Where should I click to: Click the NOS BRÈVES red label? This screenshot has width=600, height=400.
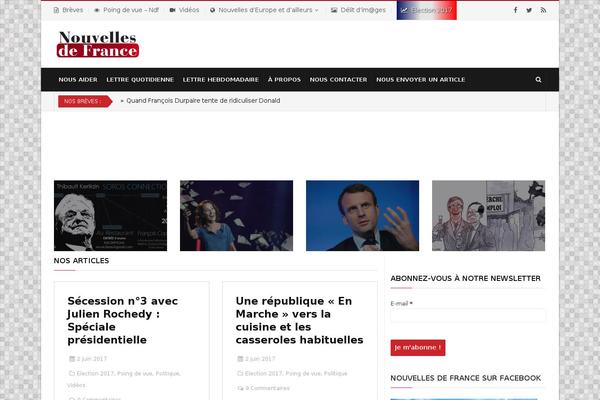click(x=85, y=101)
